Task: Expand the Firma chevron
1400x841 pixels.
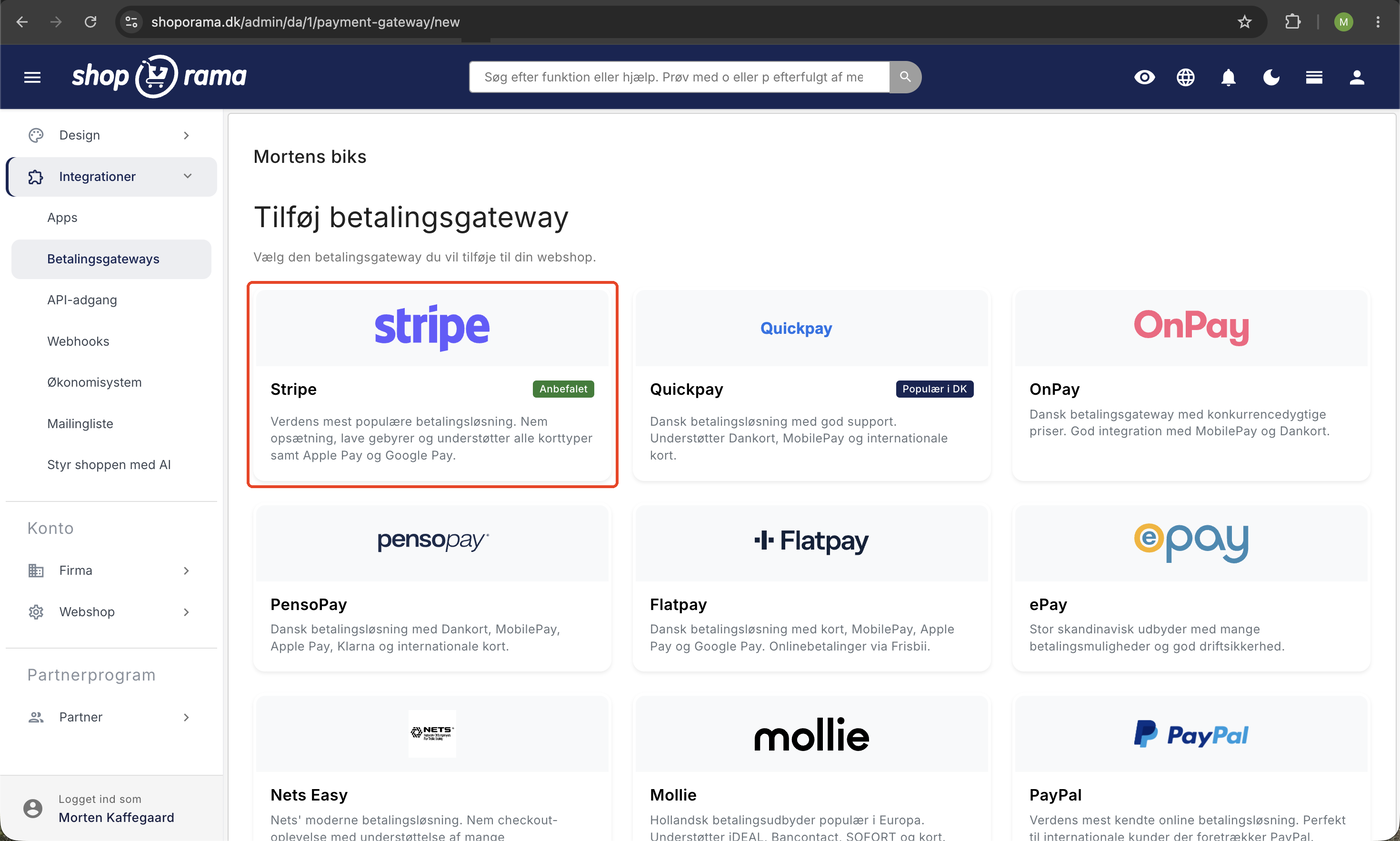Action: pos(187,571)
